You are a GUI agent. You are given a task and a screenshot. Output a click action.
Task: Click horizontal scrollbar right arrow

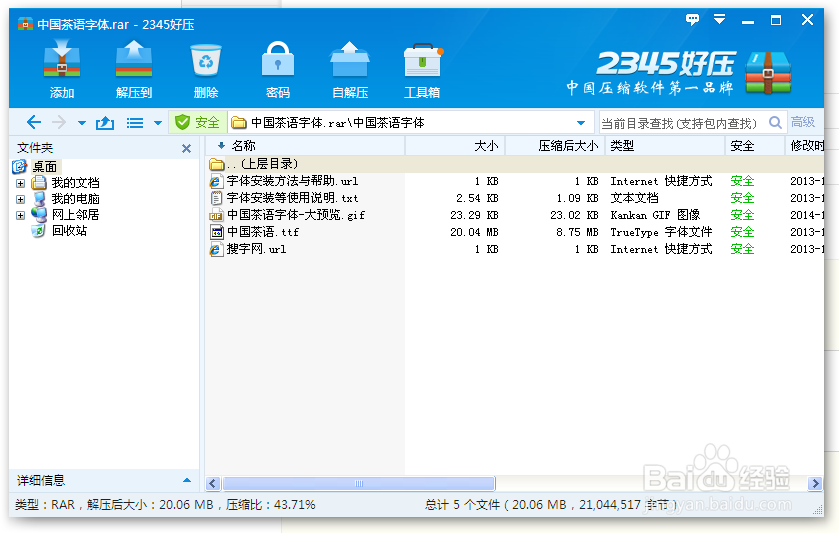(815, 484)
